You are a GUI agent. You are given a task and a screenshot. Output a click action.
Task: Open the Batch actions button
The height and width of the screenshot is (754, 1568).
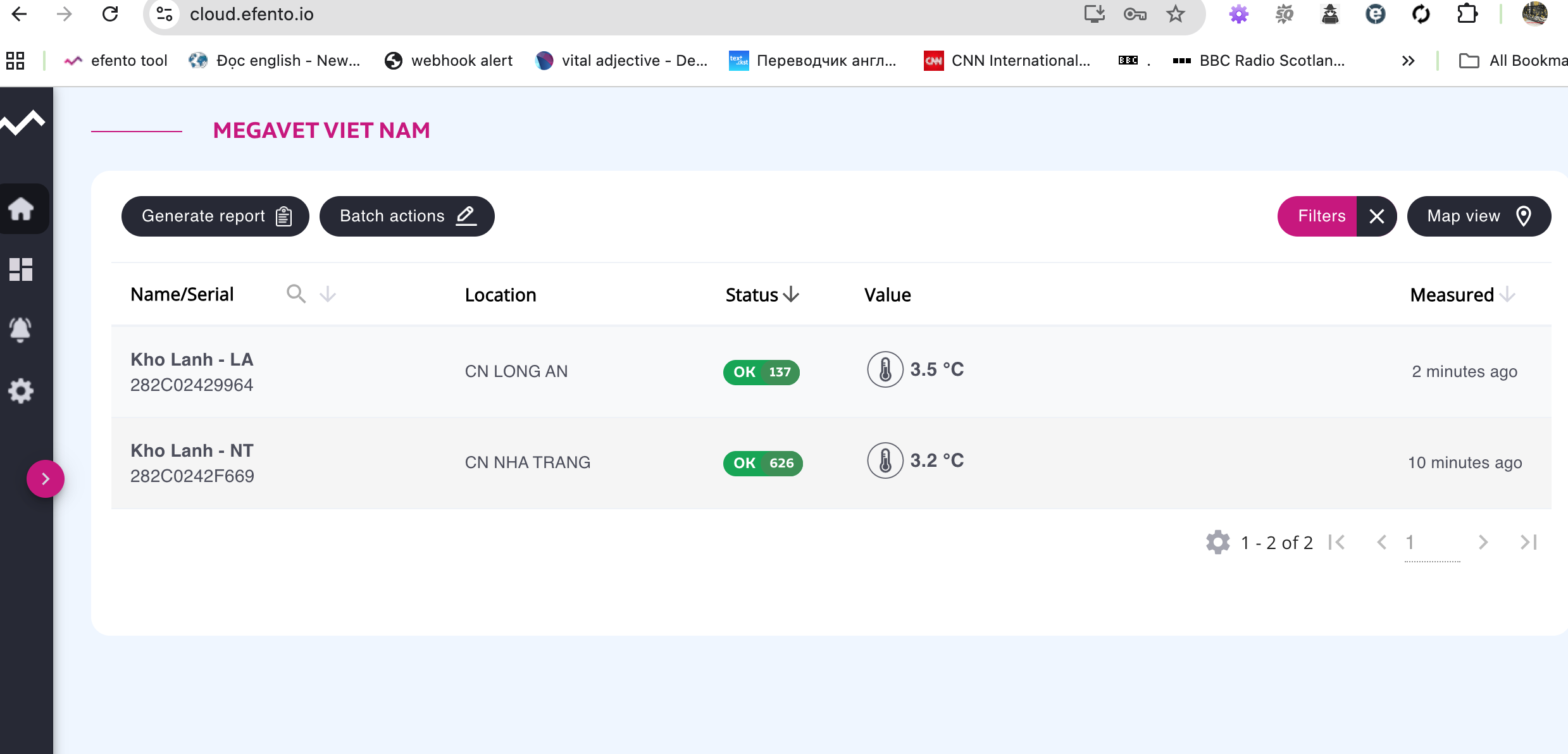coord(407,216)
